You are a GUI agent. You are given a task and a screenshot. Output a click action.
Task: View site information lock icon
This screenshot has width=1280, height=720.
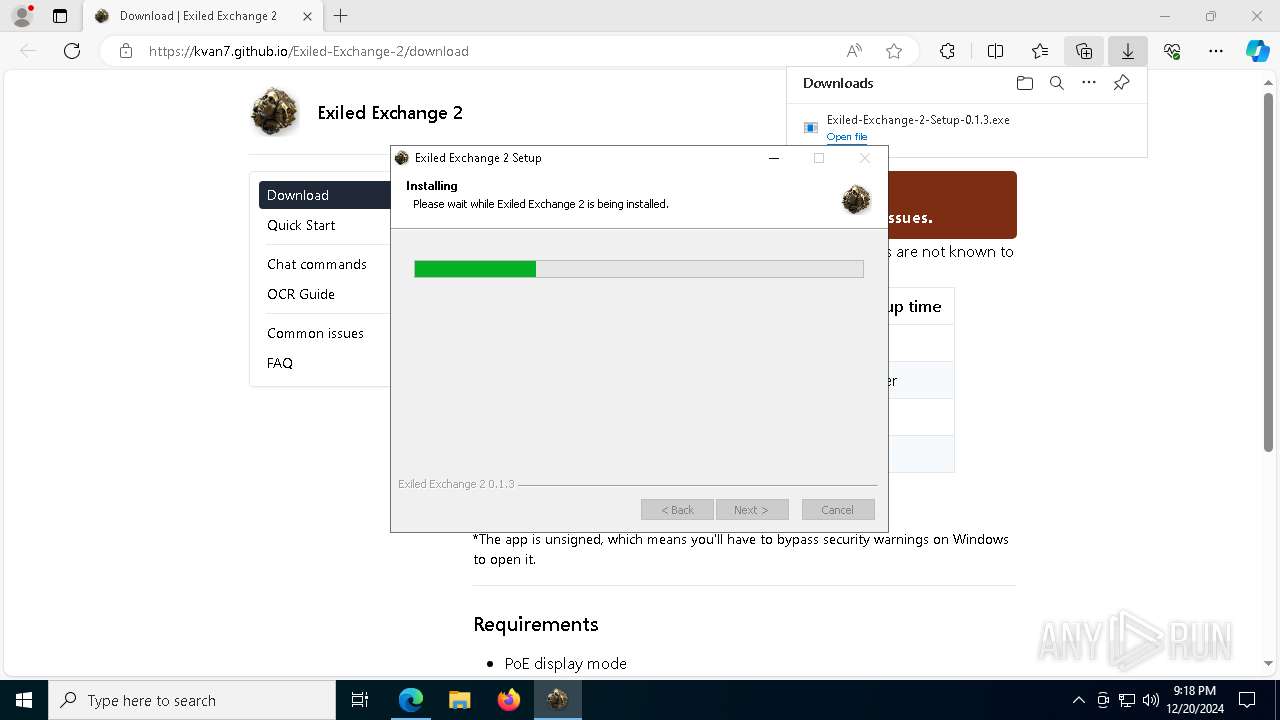[x=125, y=51]
